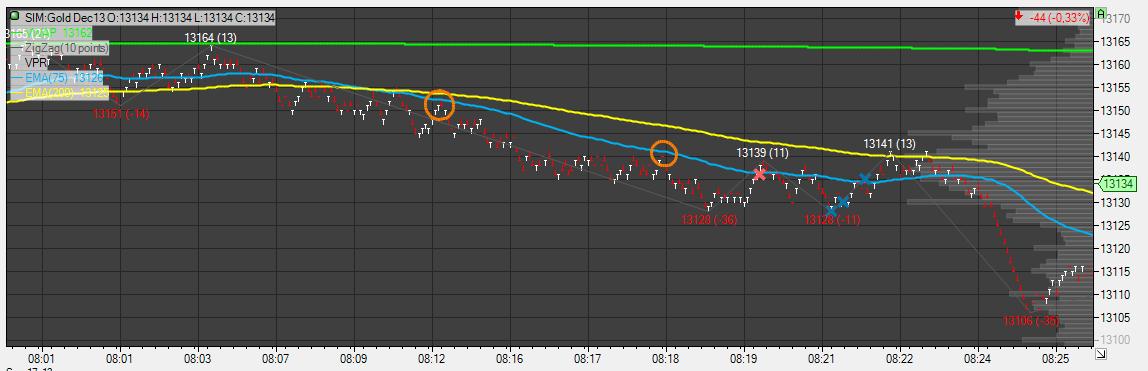The height and width of the screenshot is (371, 1148).
Task: Click the 08:24 time axis label
Action: pos(977,359)
